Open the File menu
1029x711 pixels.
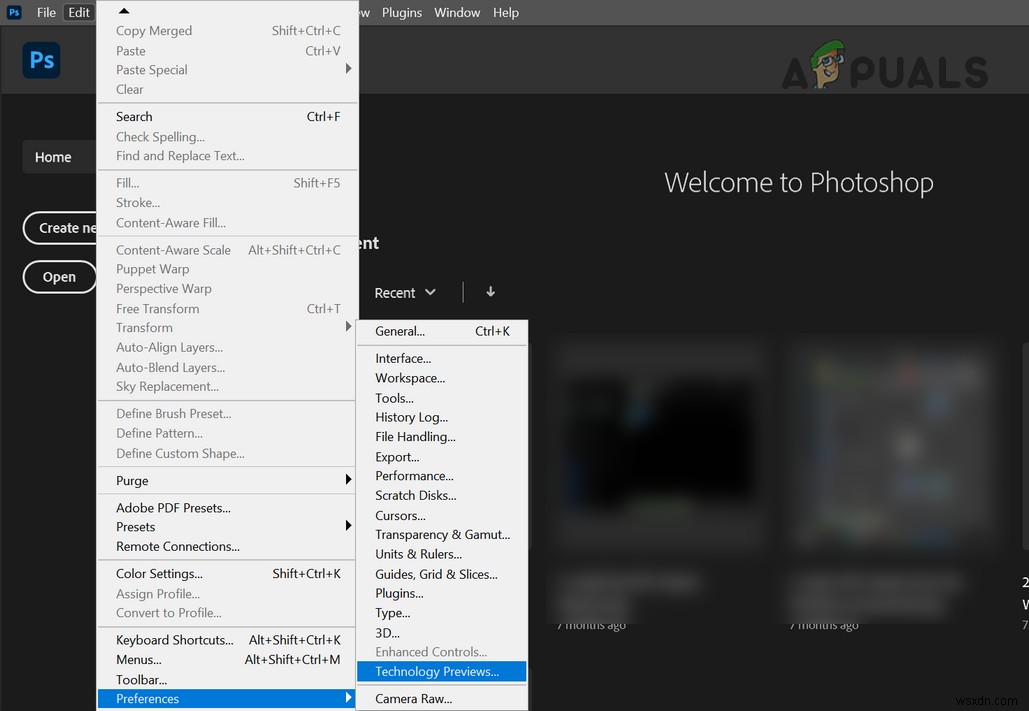[x=46, y=12]
